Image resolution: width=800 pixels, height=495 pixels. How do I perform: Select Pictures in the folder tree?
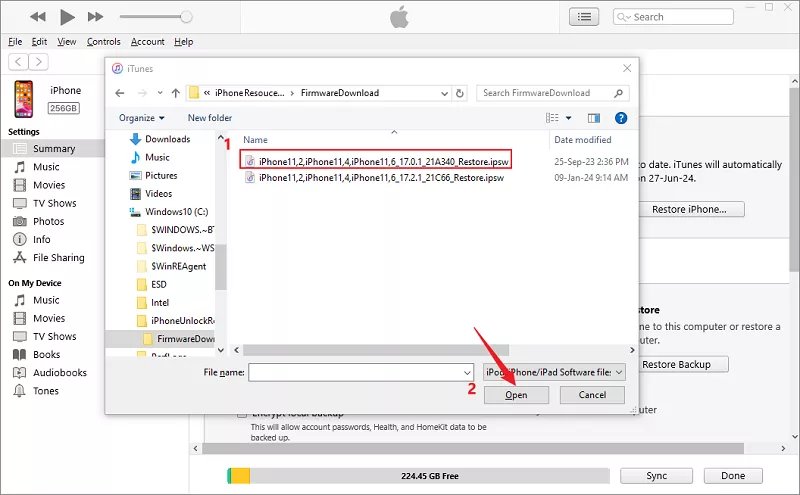point(161,176)
